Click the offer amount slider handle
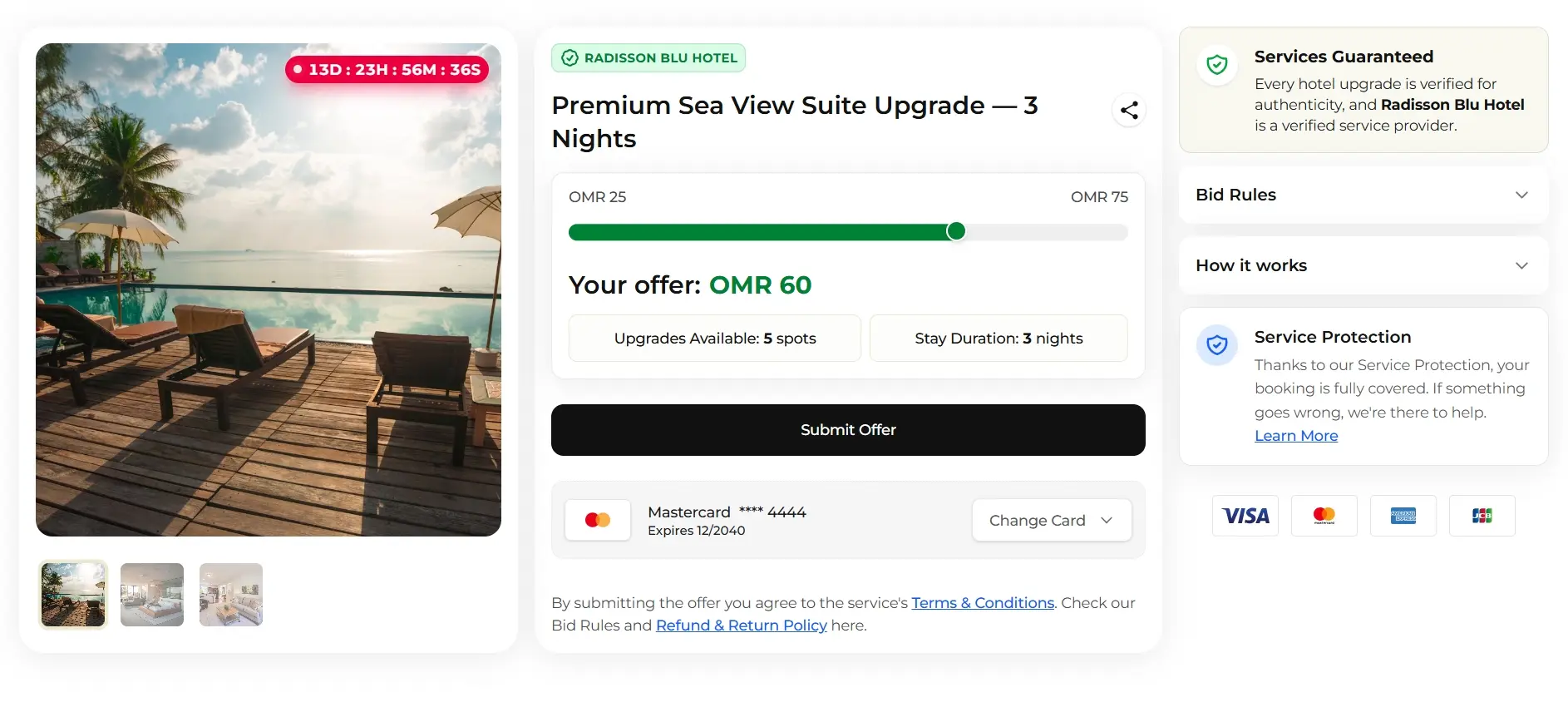This screenshot has width=1568, height=722. [x=956, y=231]
